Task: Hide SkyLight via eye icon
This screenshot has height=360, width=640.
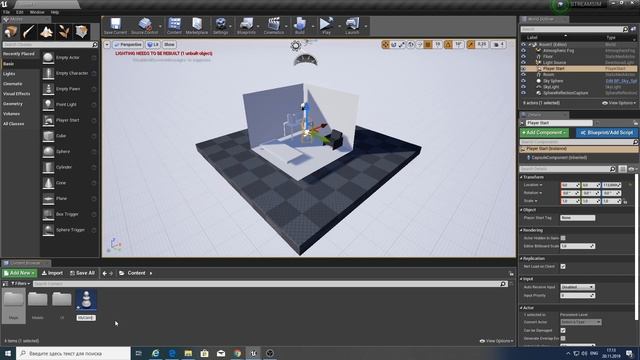Action: pyautogui.click(x=523, y=87)
